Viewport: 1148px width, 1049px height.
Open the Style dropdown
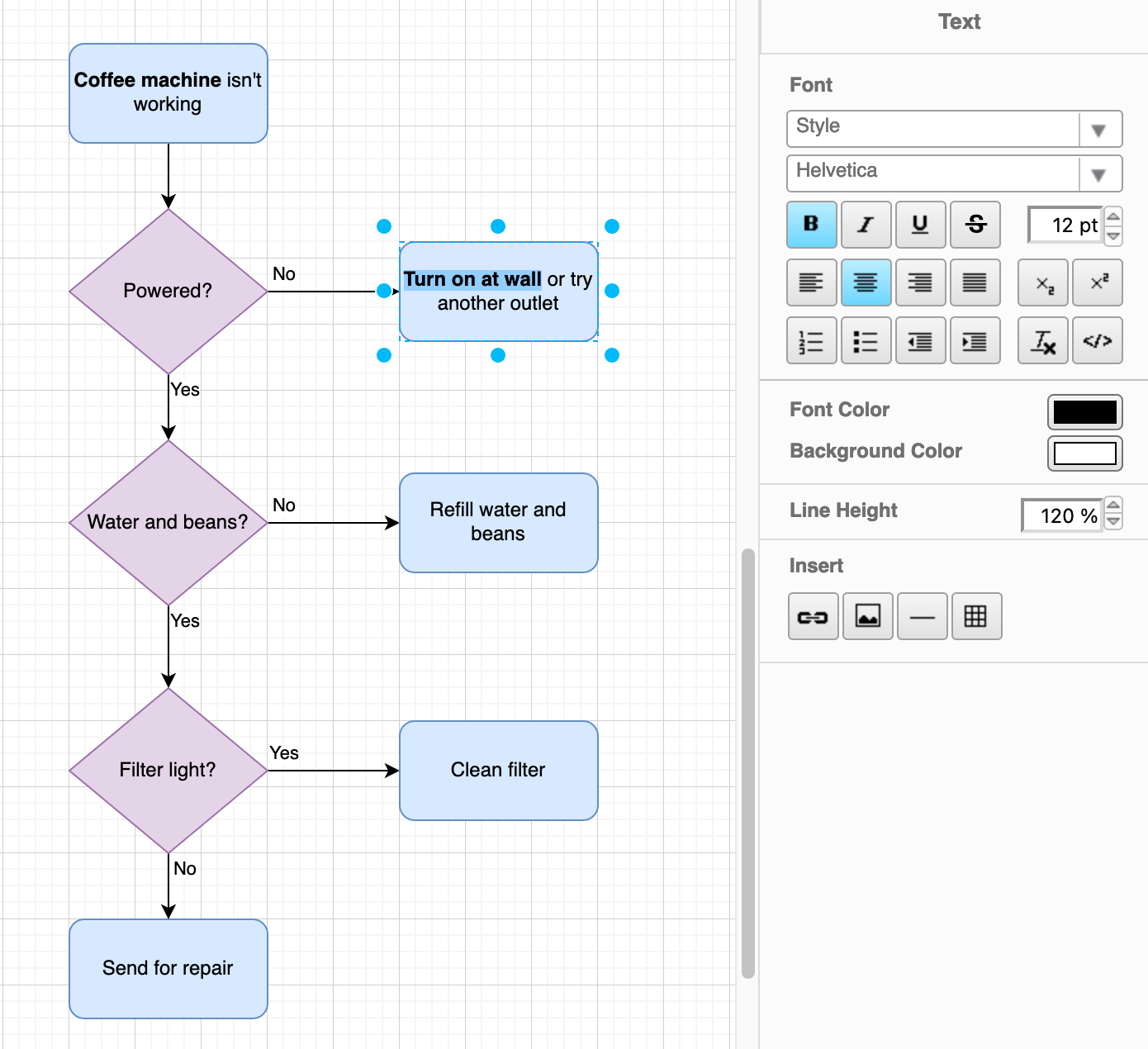[1099, 129]
